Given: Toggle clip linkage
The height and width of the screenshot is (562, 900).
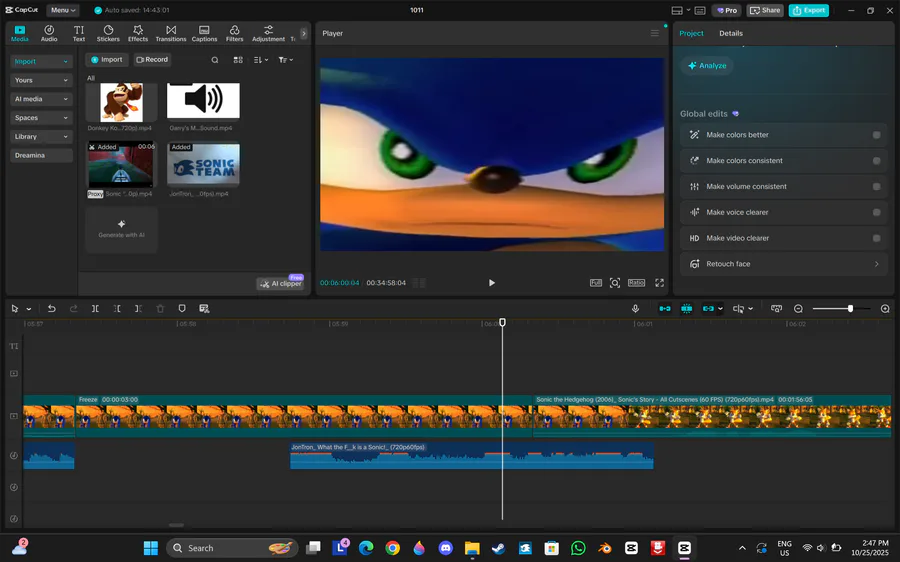Looking at the screenshot, I should pos(708,309).
